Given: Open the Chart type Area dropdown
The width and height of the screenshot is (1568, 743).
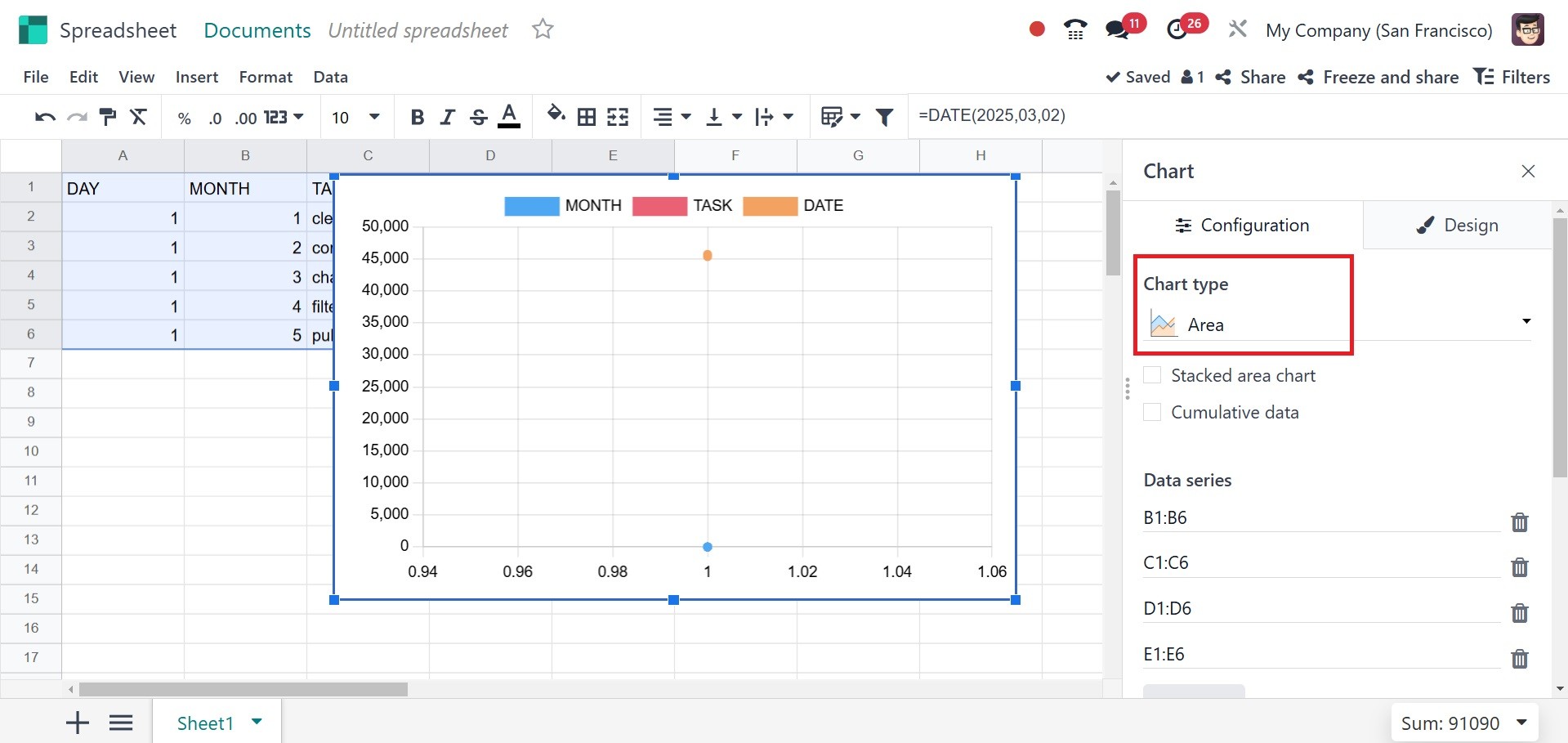Looking at the screenshot, I should 1337,325.
